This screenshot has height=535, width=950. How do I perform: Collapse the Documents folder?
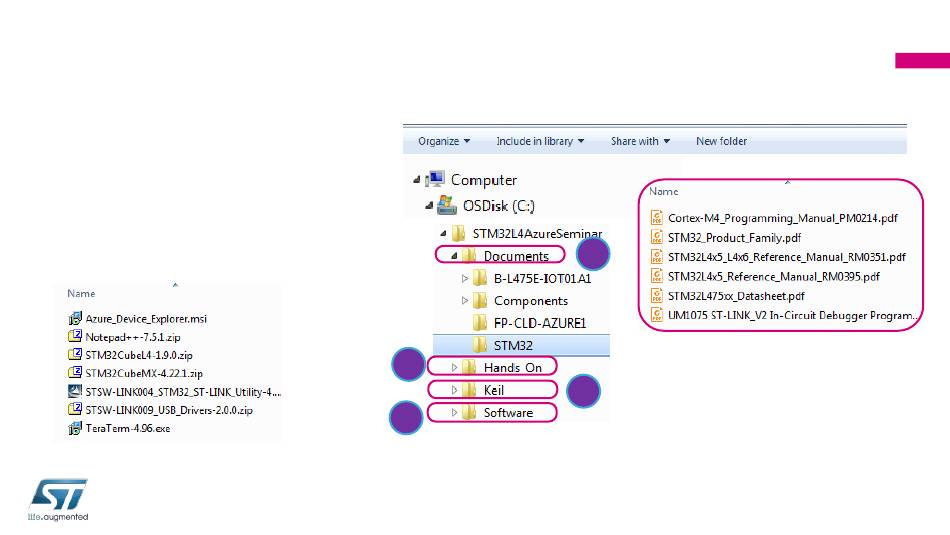[454, 256]
